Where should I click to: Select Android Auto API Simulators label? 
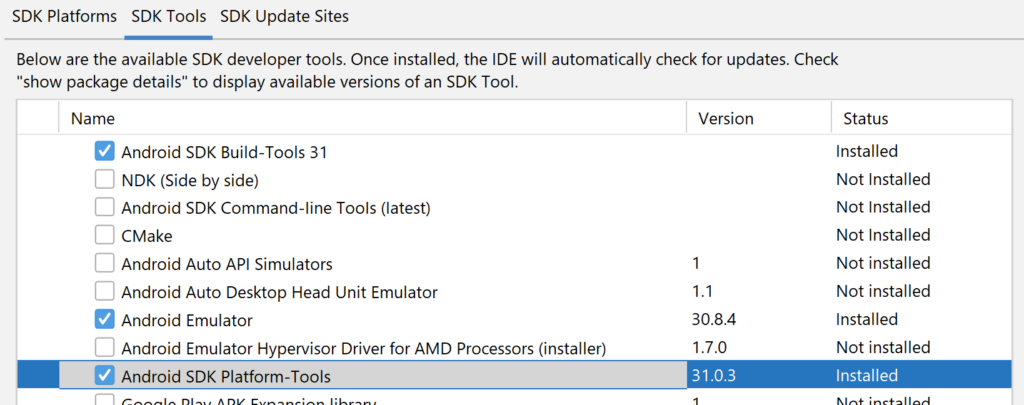(x=227, y=265)
